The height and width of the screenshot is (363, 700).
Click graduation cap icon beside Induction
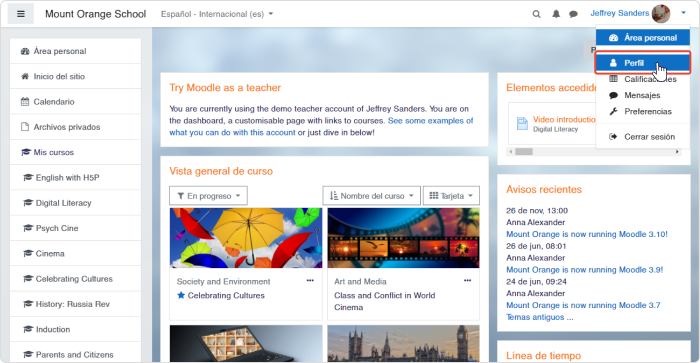point(28,329)
